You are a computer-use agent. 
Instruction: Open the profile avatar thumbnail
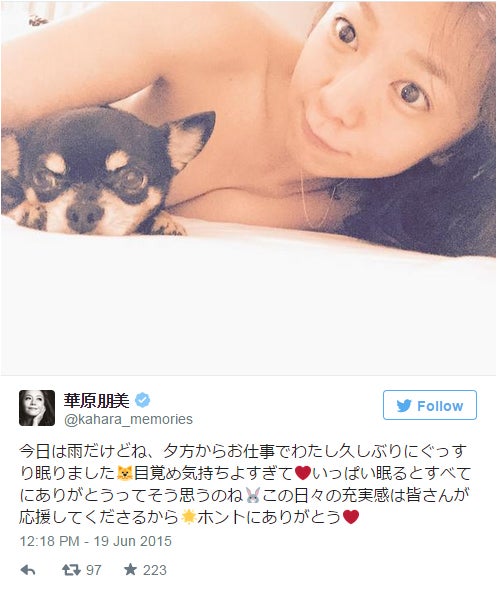click(37, 408)
